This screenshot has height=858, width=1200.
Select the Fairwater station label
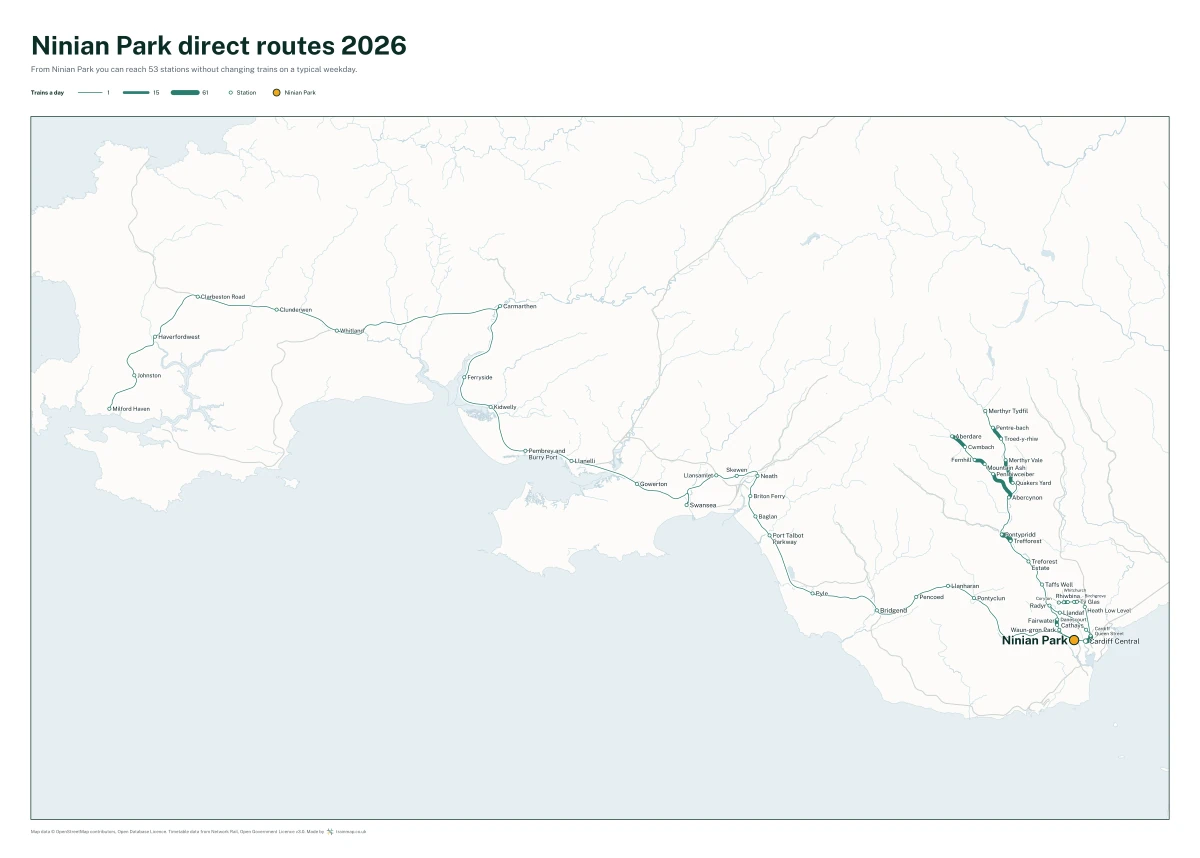click(1041, 621)
